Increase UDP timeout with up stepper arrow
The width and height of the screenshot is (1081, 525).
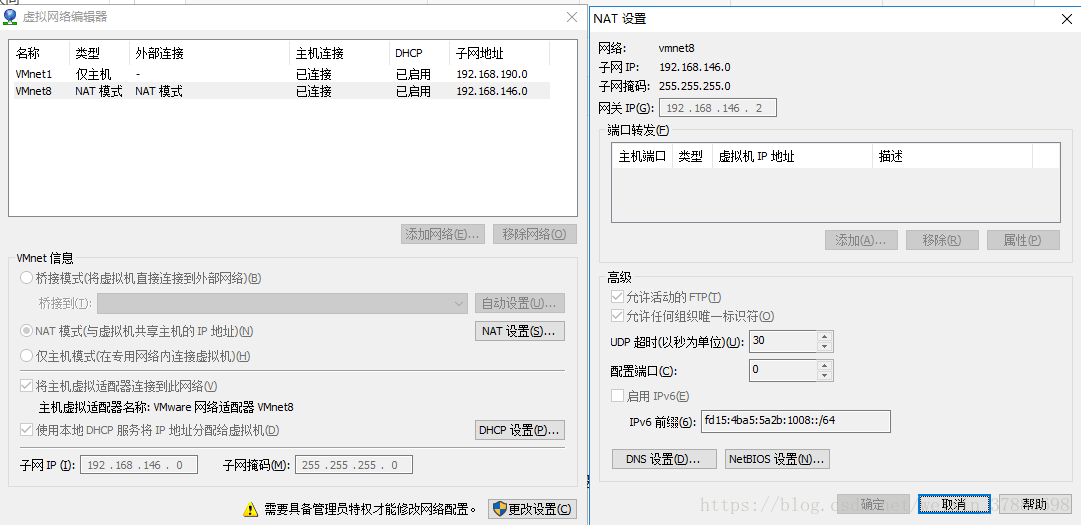825,336
